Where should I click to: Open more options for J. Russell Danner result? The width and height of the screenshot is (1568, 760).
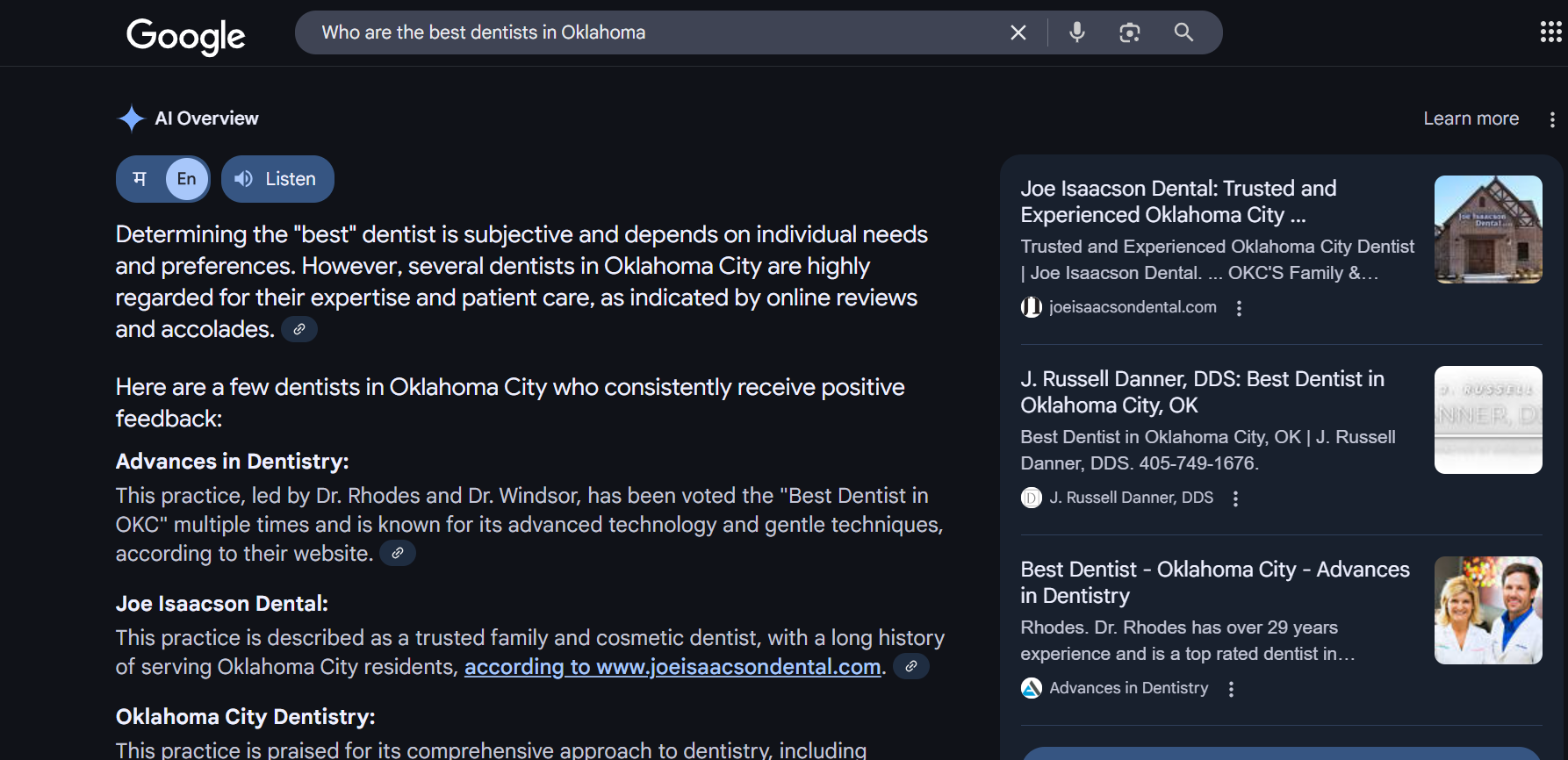pos(1235,498)
